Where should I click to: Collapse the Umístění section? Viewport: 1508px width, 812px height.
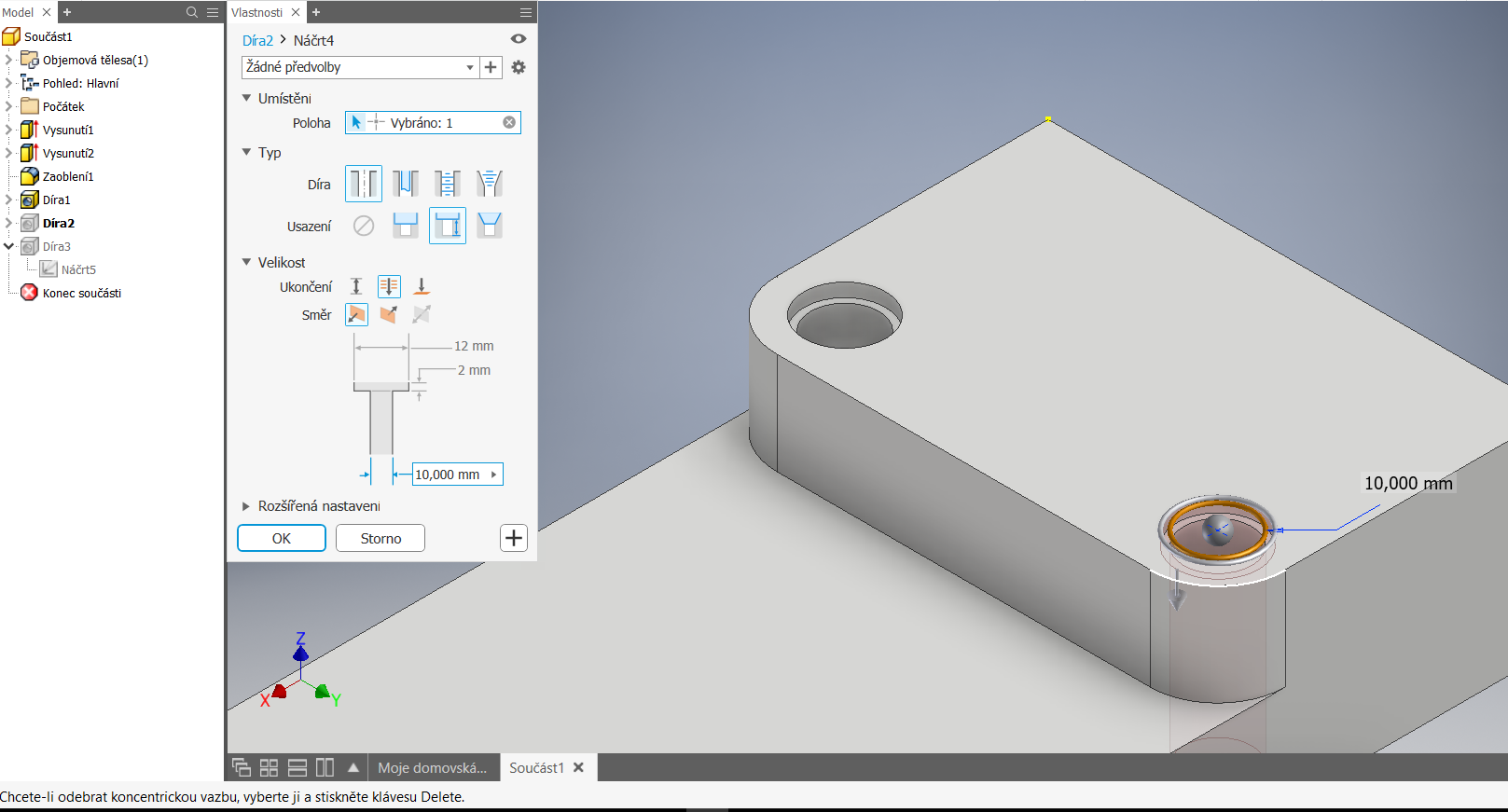click(x=246, y=98)
